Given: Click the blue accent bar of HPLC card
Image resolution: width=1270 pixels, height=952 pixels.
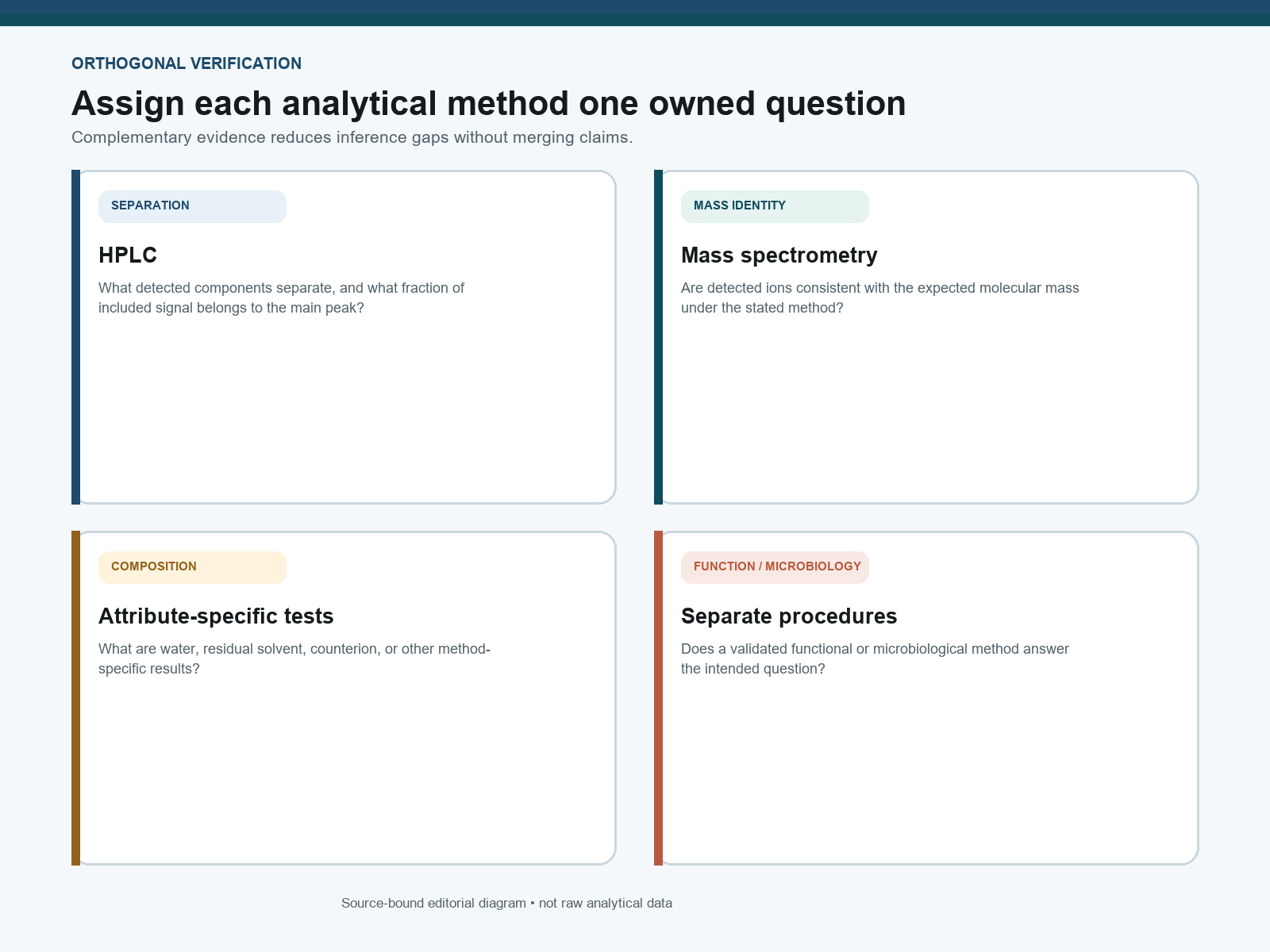Looking at the screenshot, I should [x=75, y=337].
